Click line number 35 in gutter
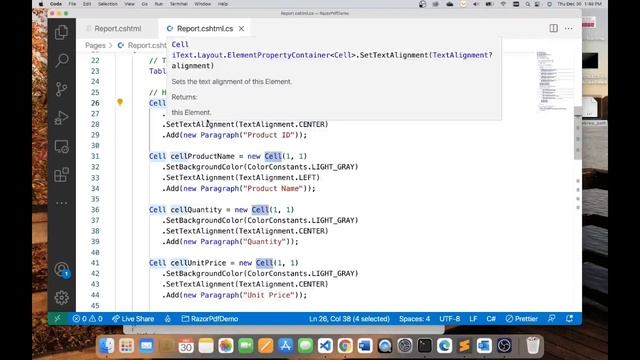The height and width of the screenshot is (360, 640). (x=95, y=199)
